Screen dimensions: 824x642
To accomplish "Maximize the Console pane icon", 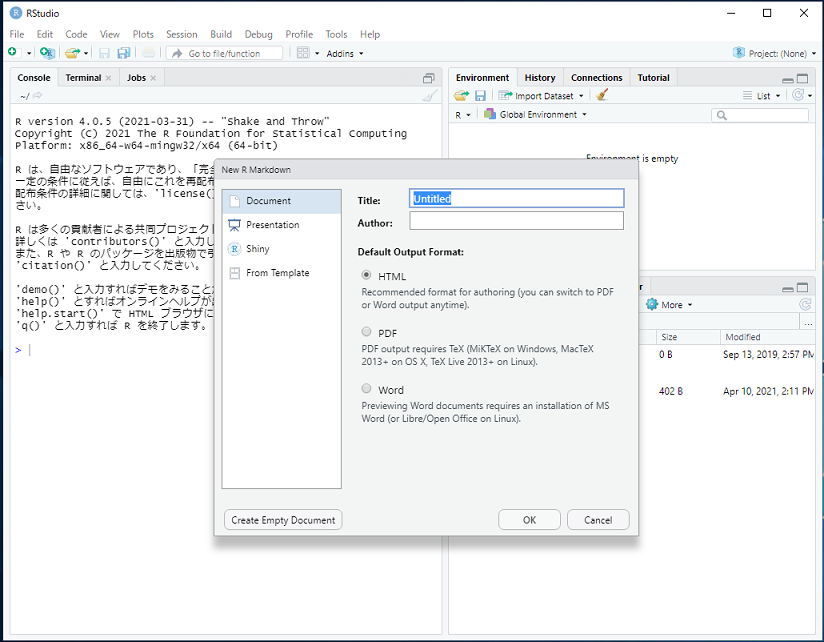I will coord(429,78).
